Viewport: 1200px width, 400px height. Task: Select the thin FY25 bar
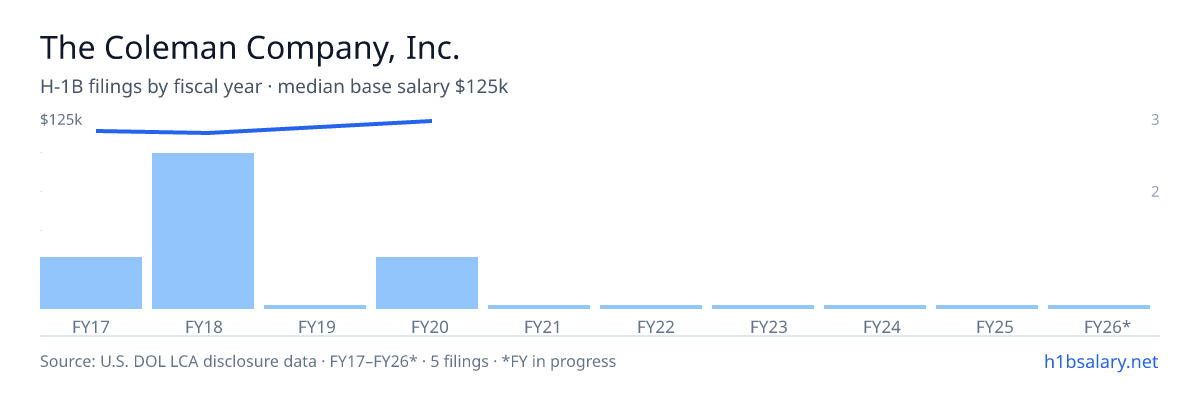[987, 307]
